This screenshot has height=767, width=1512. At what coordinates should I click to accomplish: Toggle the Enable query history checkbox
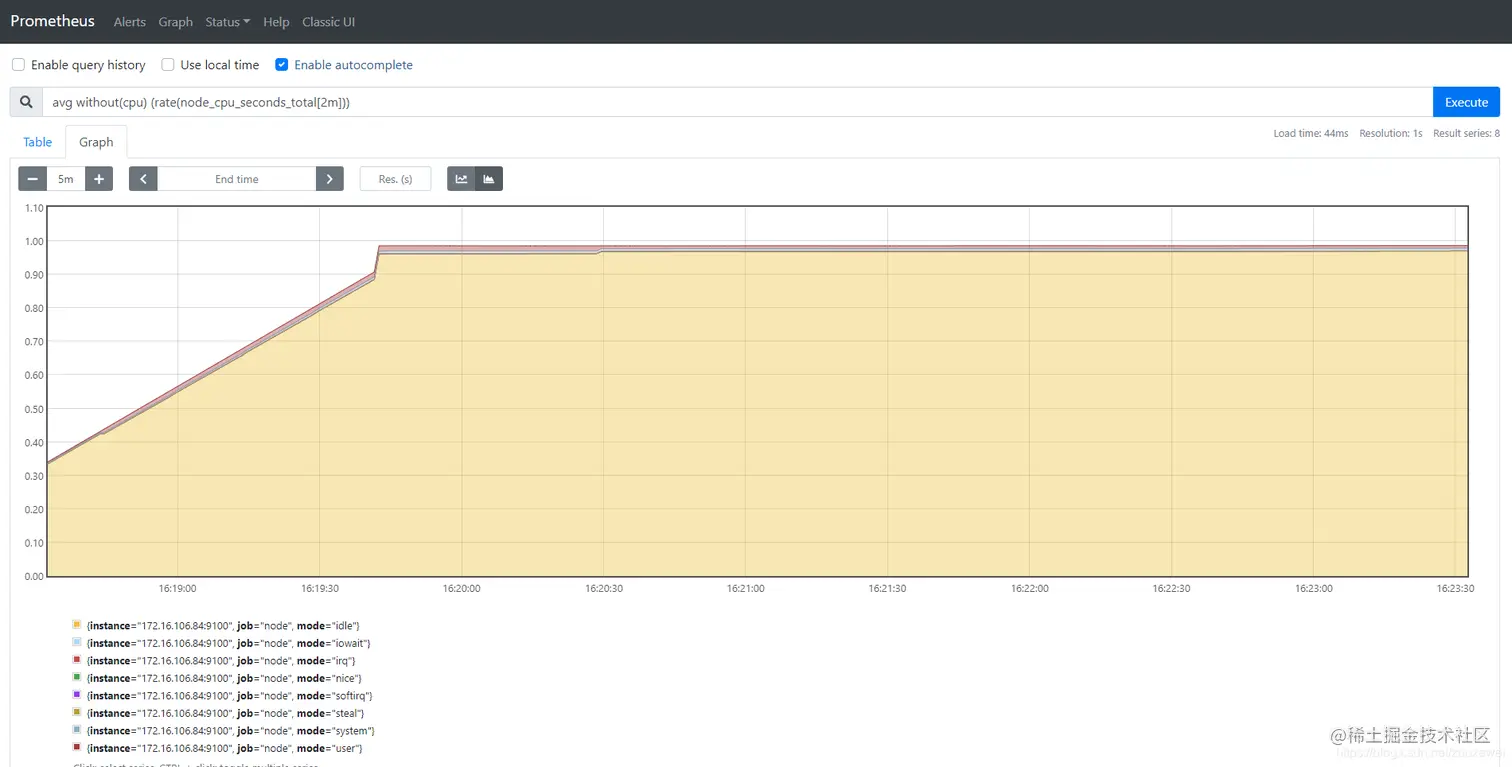click(x=18, y=65)
